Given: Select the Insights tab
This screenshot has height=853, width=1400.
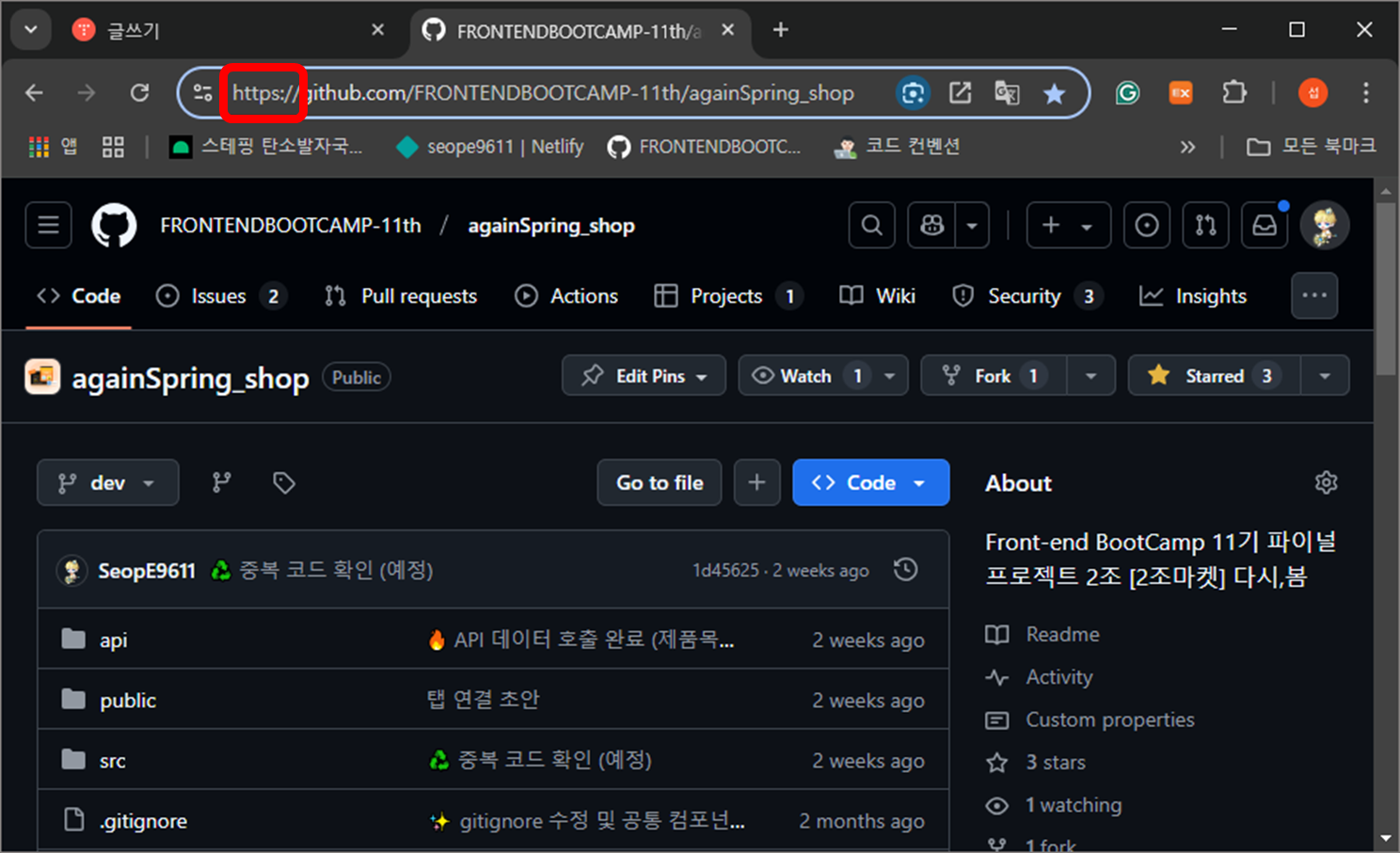Looking at the screenshot, I should (1192, 296).
